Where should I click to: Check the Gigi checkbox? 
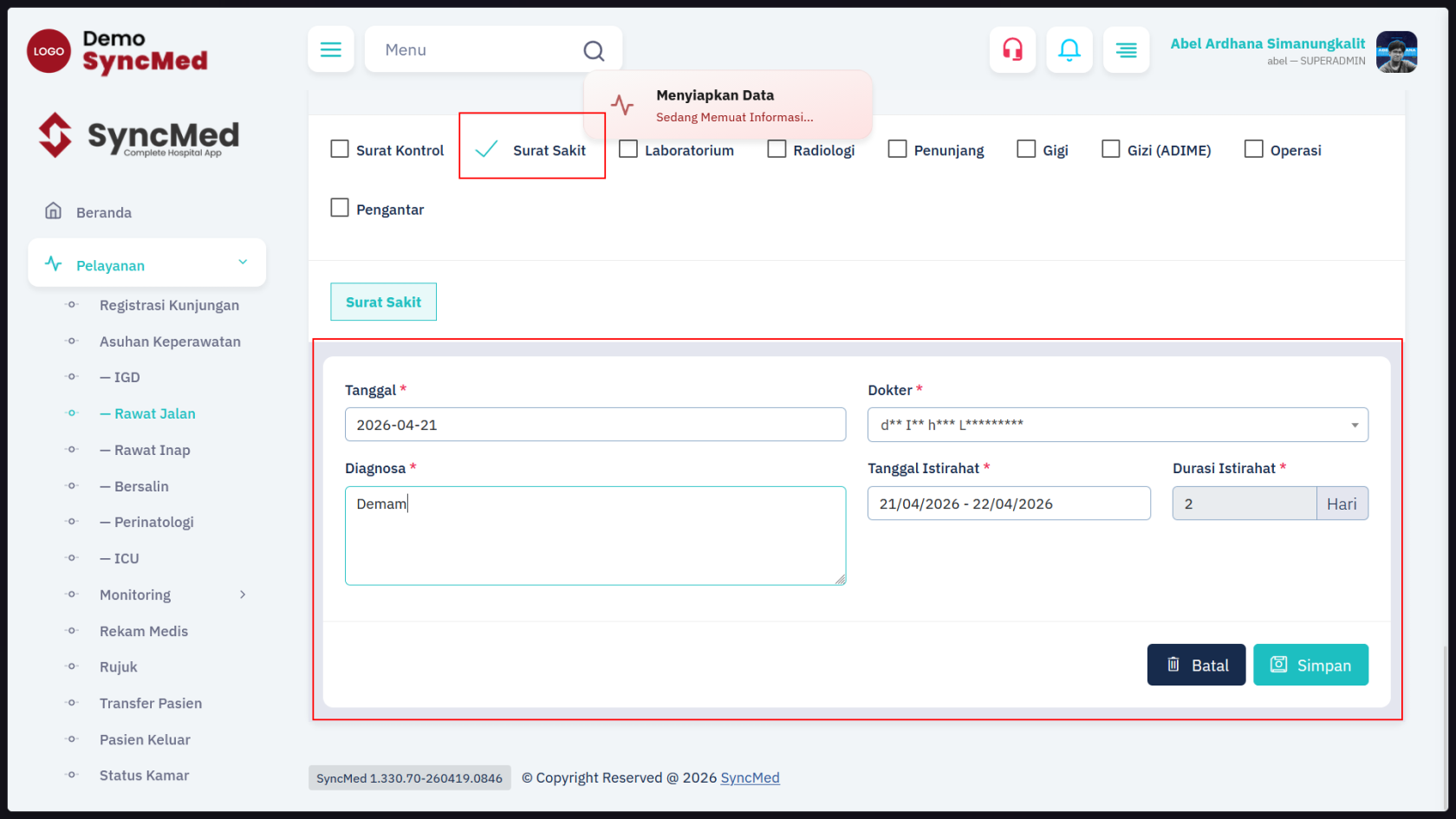pos(1026,149)
